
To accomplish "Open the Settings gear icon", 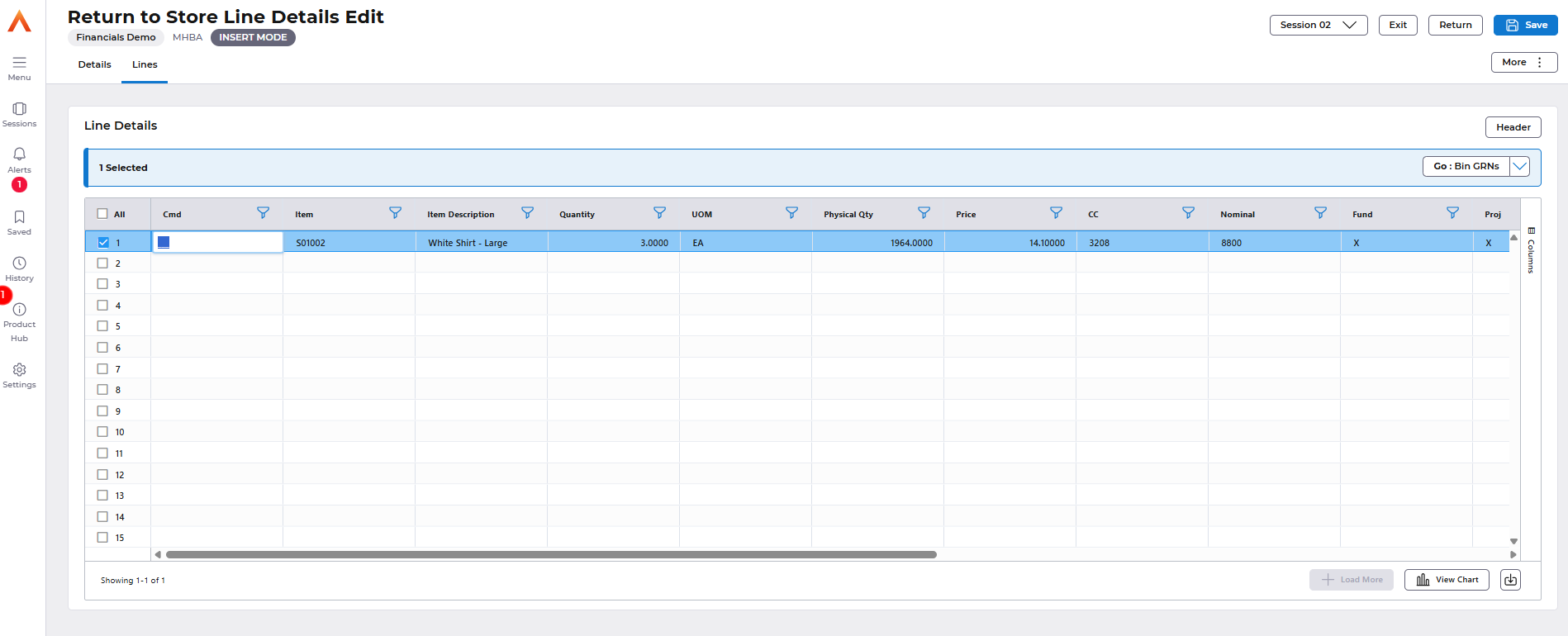I will [19, 369].
